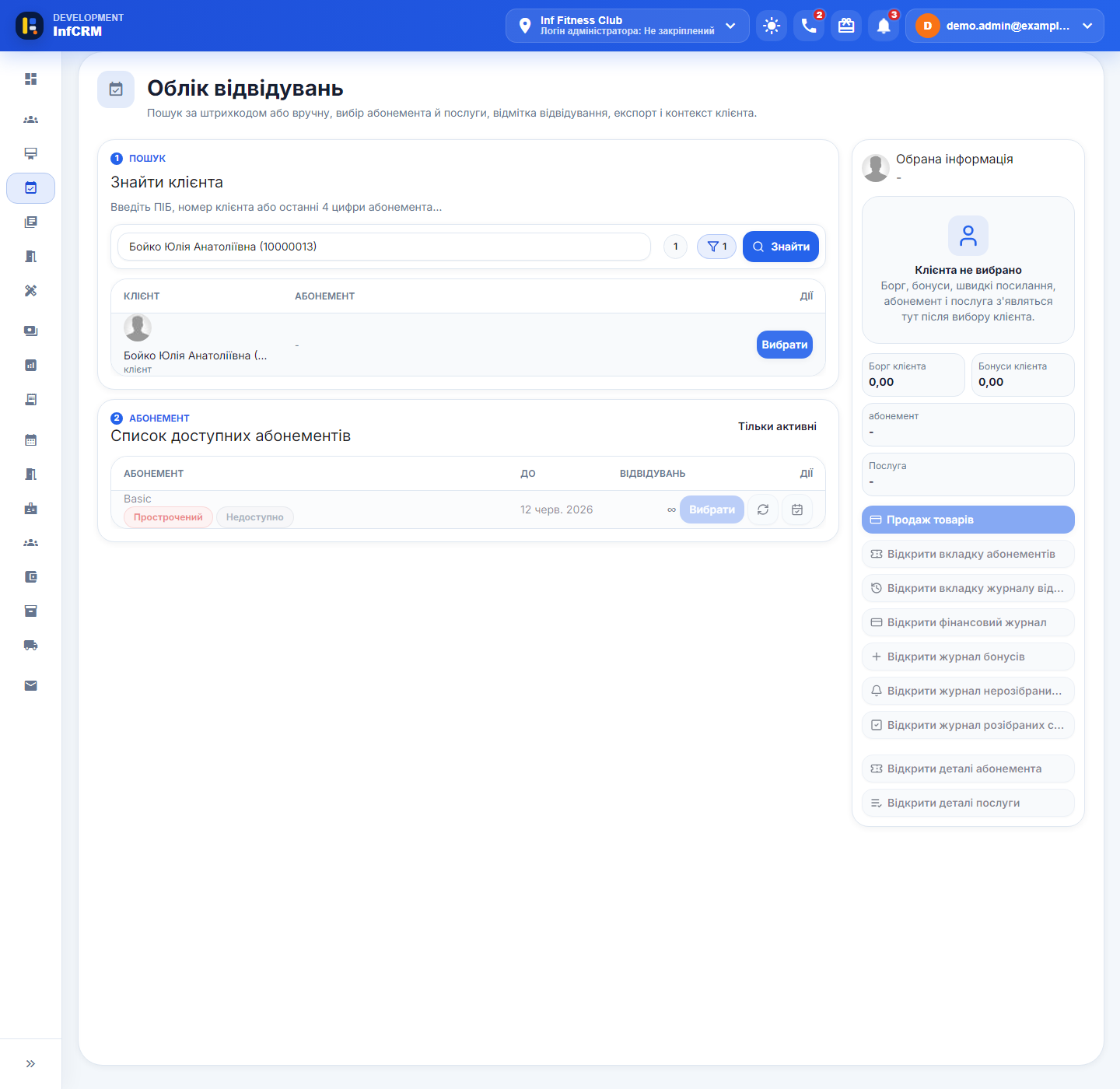This screenshot has width=1120, height=1089.
Task: Click avatar beside Обрана інформація
Action: coord(876,167)
